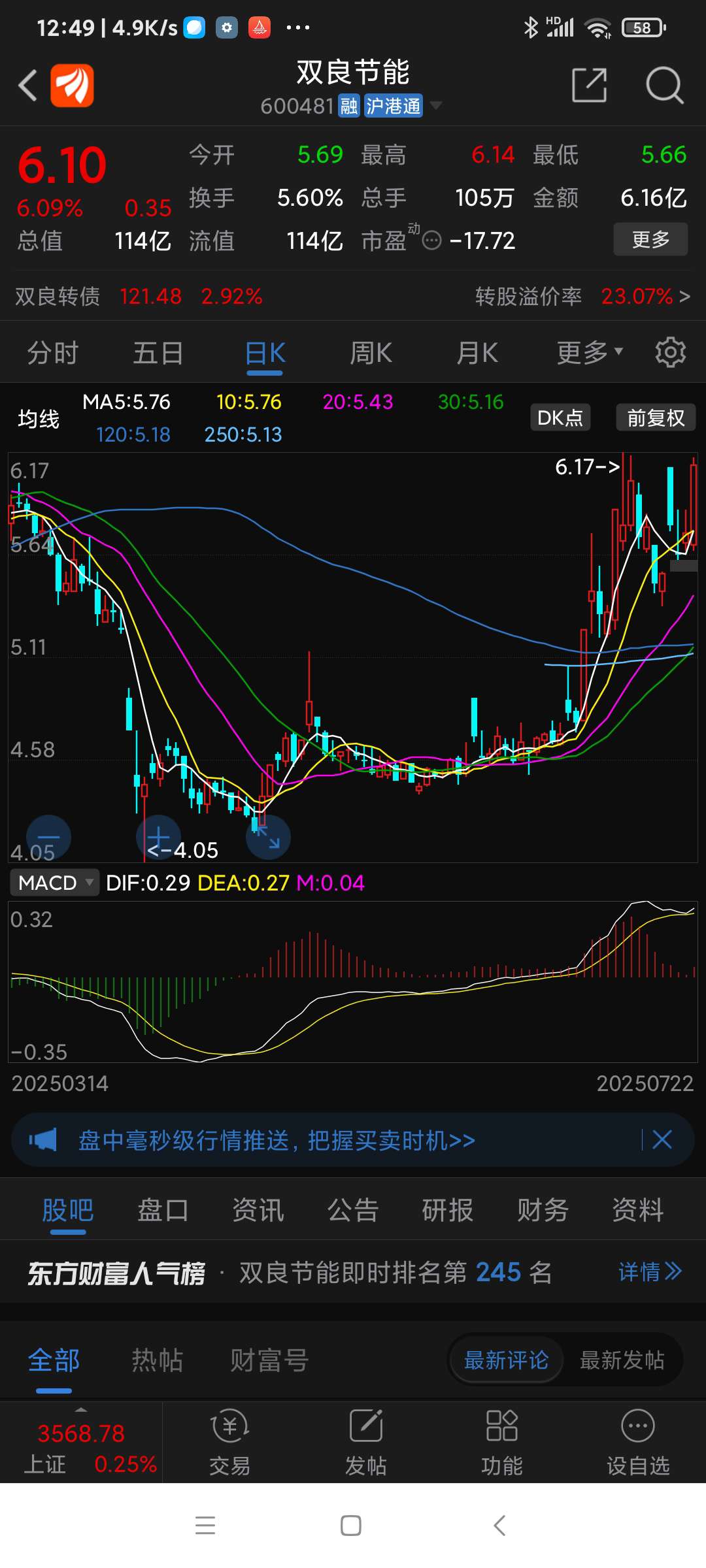Open 财务 financials tab
The image size is (706, 1568).
point(543,1210)
